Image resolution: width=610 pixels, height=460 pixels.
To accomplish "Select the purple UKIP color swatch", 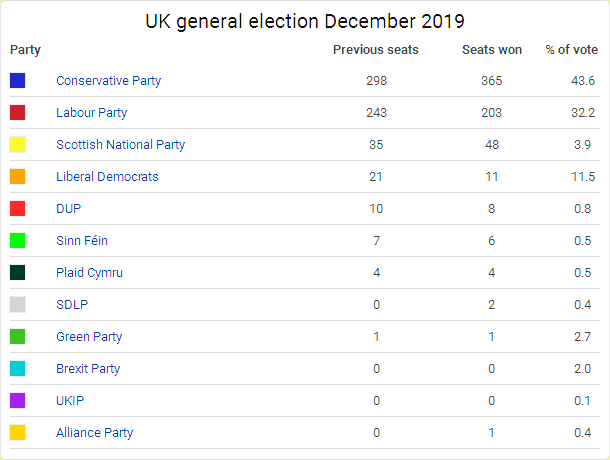I will [x=18, y=400].
